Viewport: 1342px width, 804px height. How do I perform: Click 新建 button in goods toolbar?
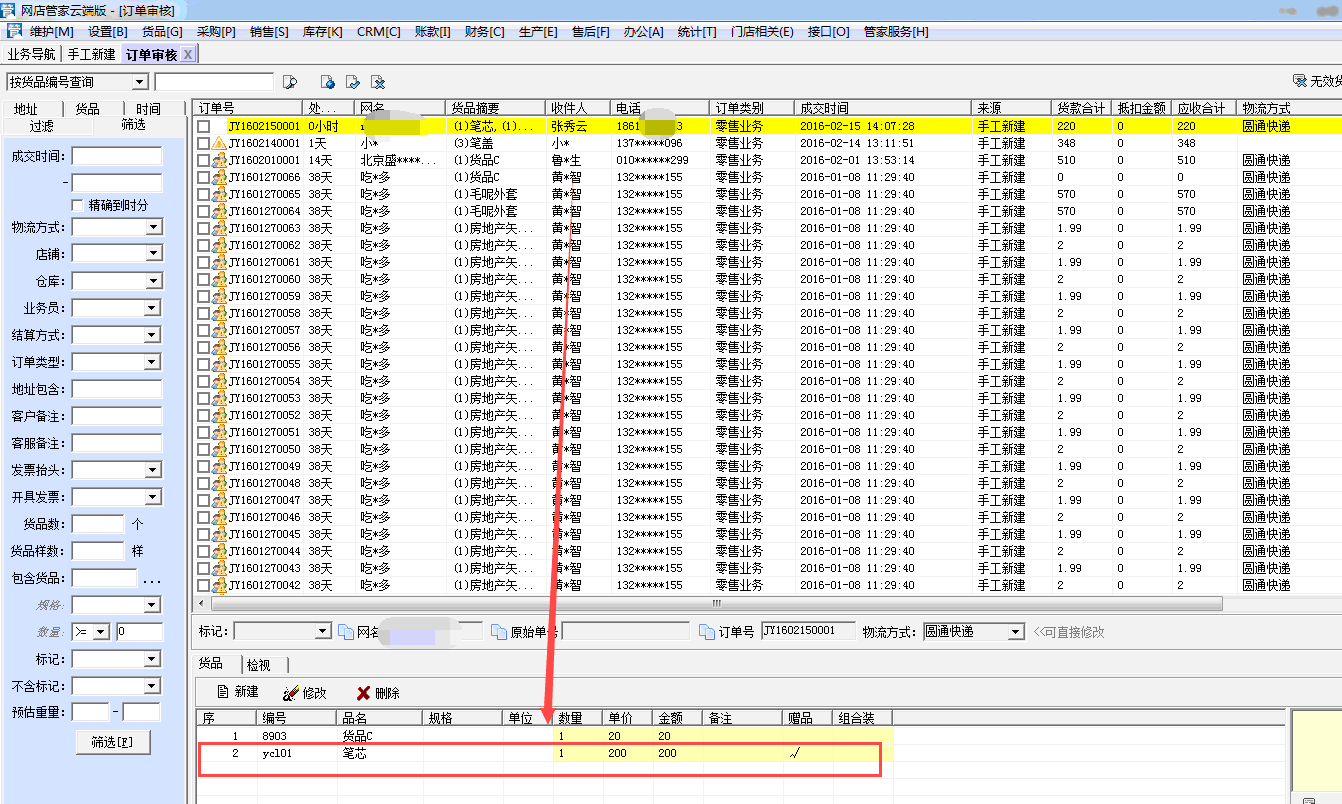point(237,692)
